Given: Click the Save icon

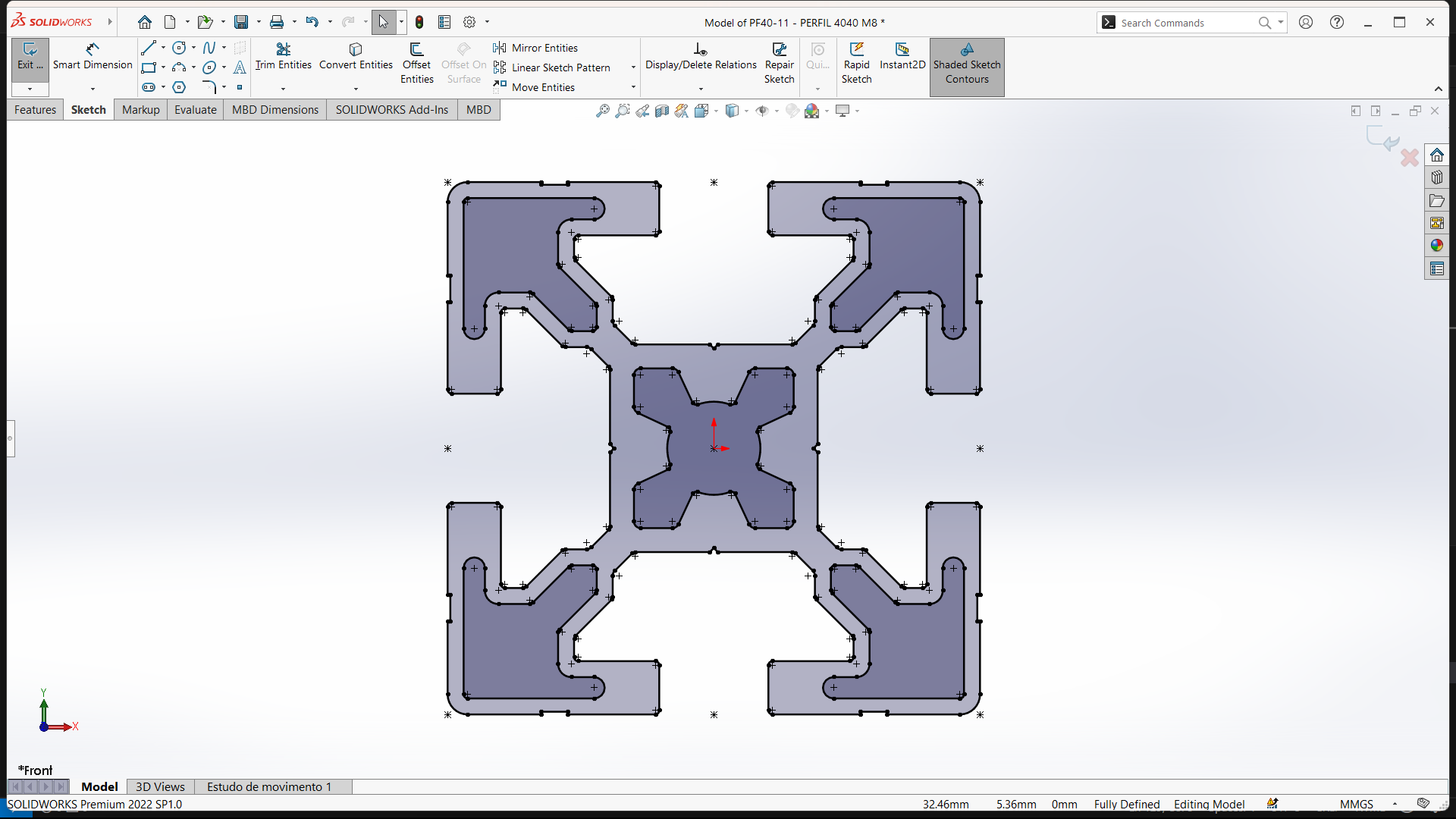Looking at the screenshot, I should 241,22.
